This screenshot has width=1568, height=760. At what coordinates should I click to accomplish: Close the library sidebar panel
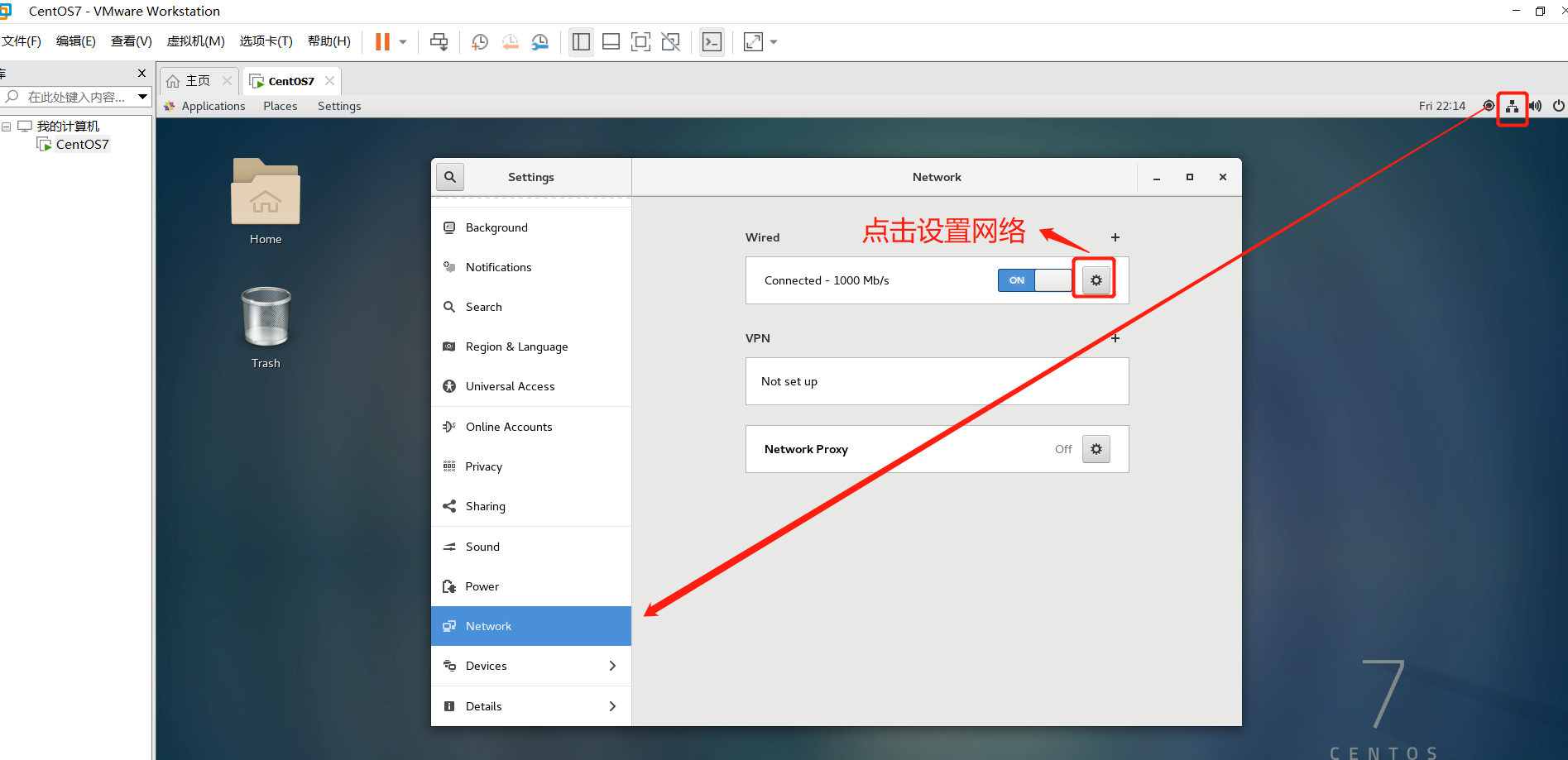[x=141, y=73]
